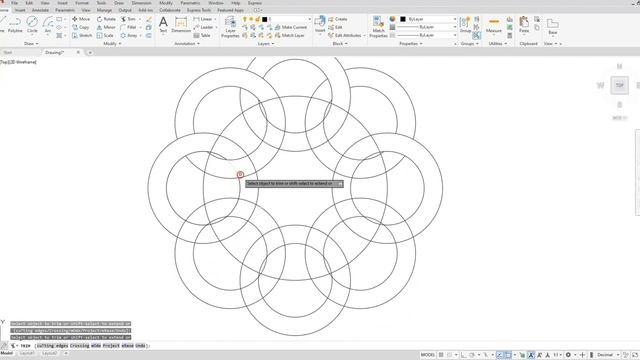Expand the Block panel dropdown
The height and width of the screenshot is (360, 640).
point(340,44)
